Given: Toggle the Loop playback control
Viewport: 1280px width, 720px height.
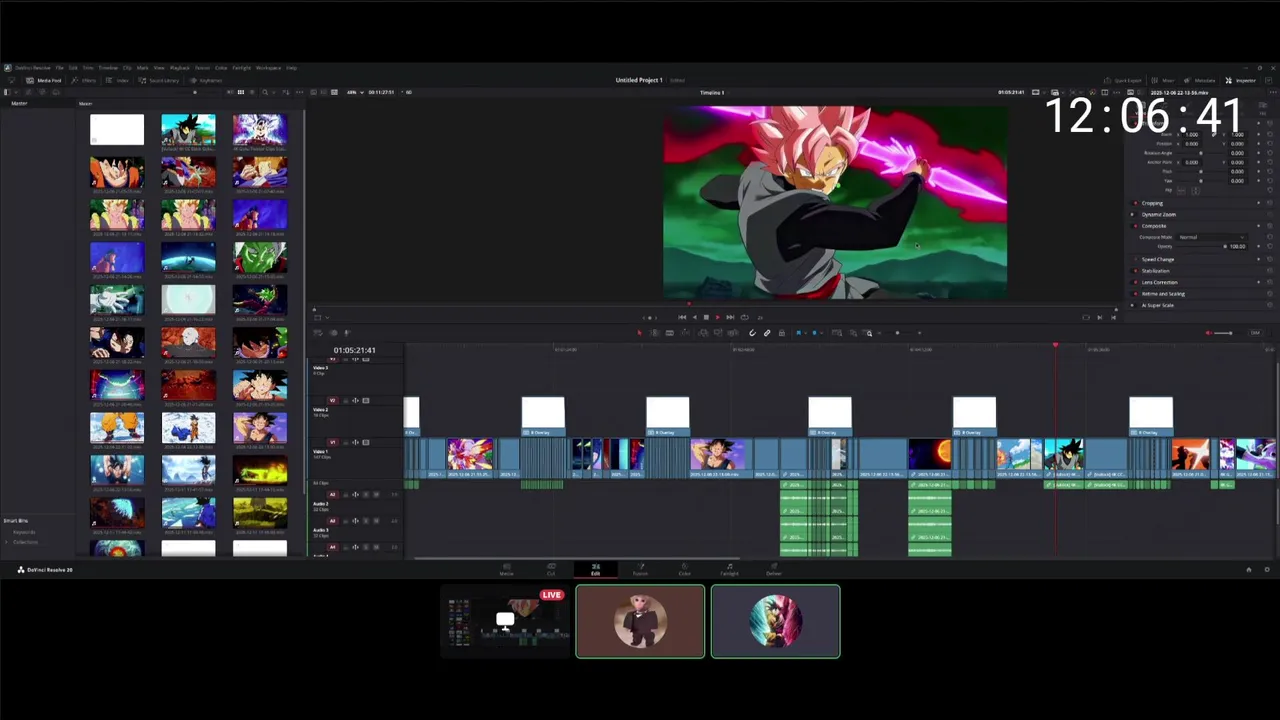Looking at the screenshot, I should 744,317.
